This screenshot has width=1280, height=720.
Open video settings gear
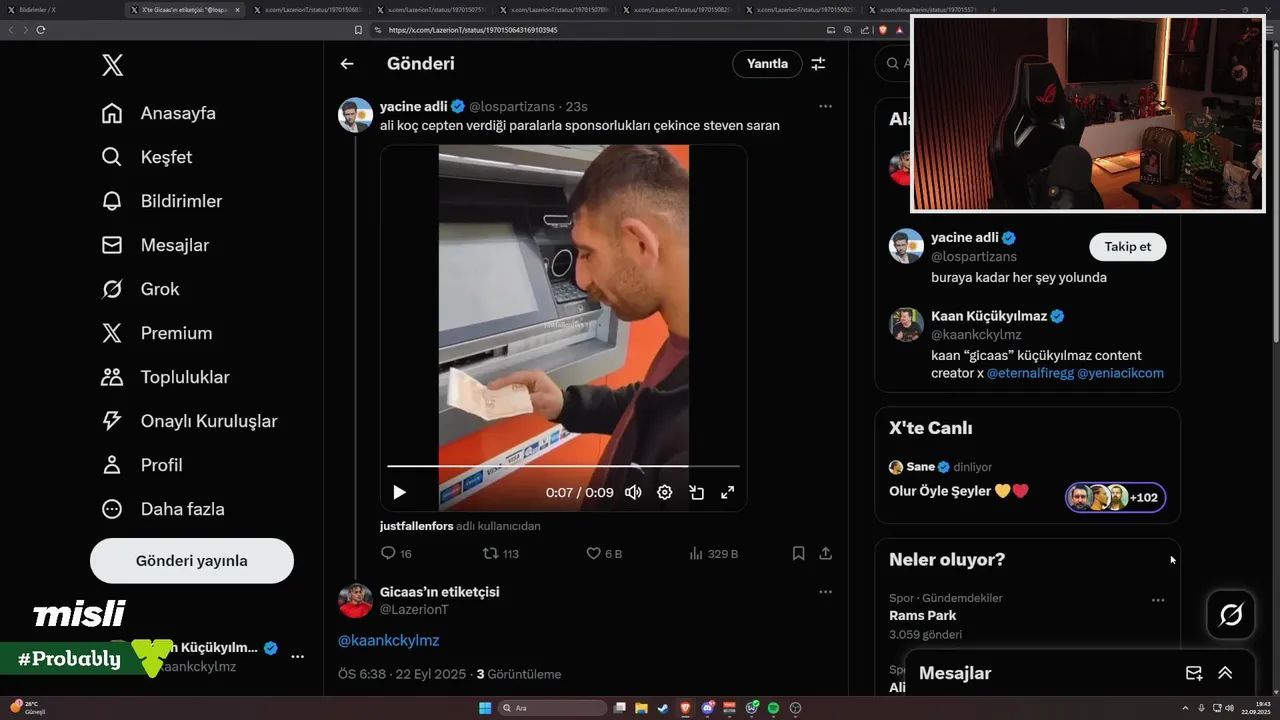(664, 492)
